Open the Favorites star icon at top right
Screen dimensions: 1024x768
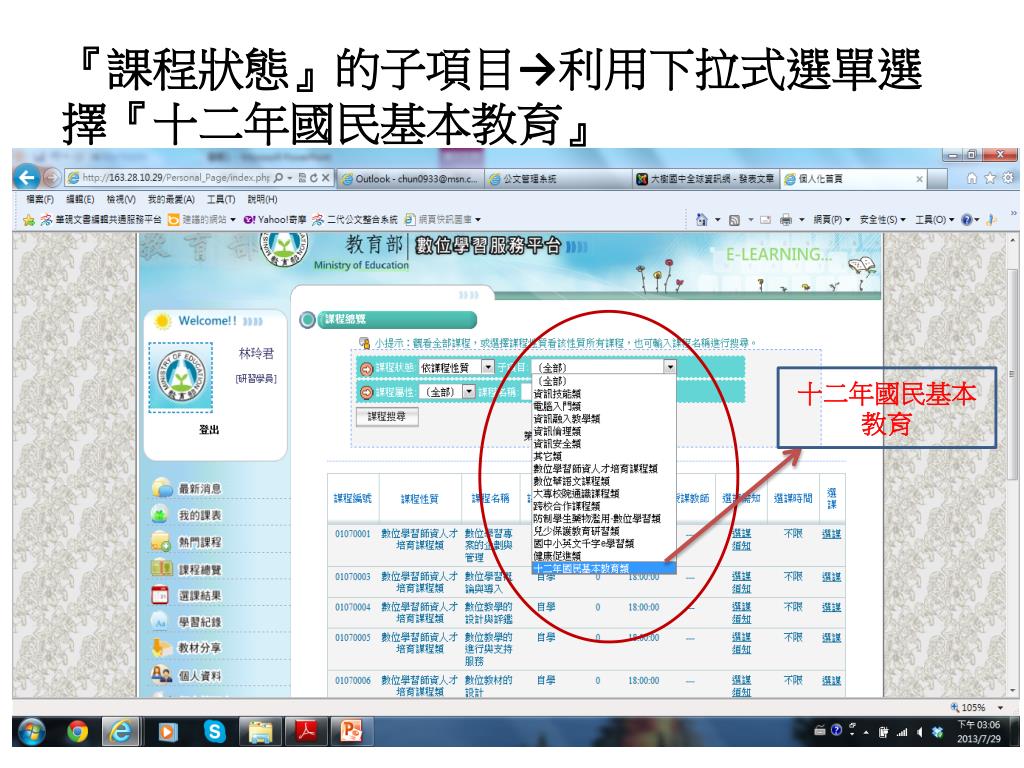(990, 178)
